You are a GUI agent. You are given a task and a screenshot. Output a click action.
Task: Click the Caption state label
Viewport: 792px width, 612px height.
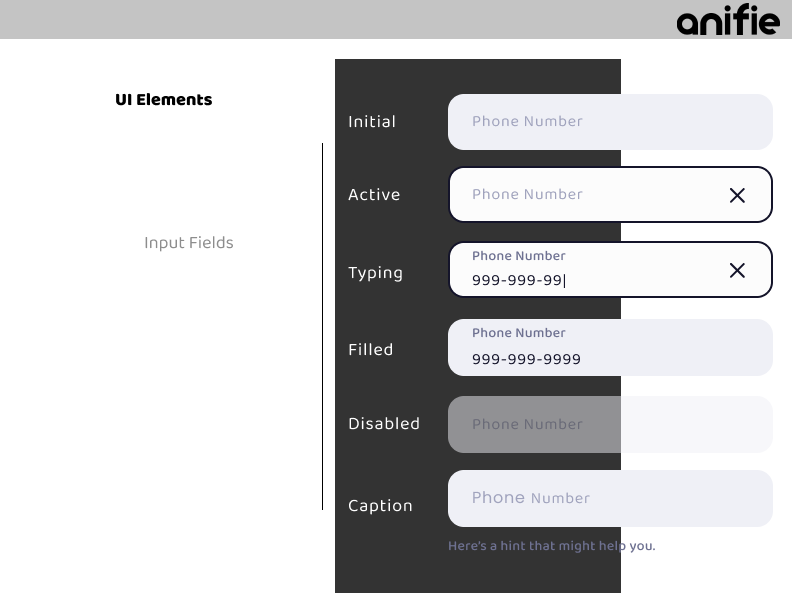[380, 506]
